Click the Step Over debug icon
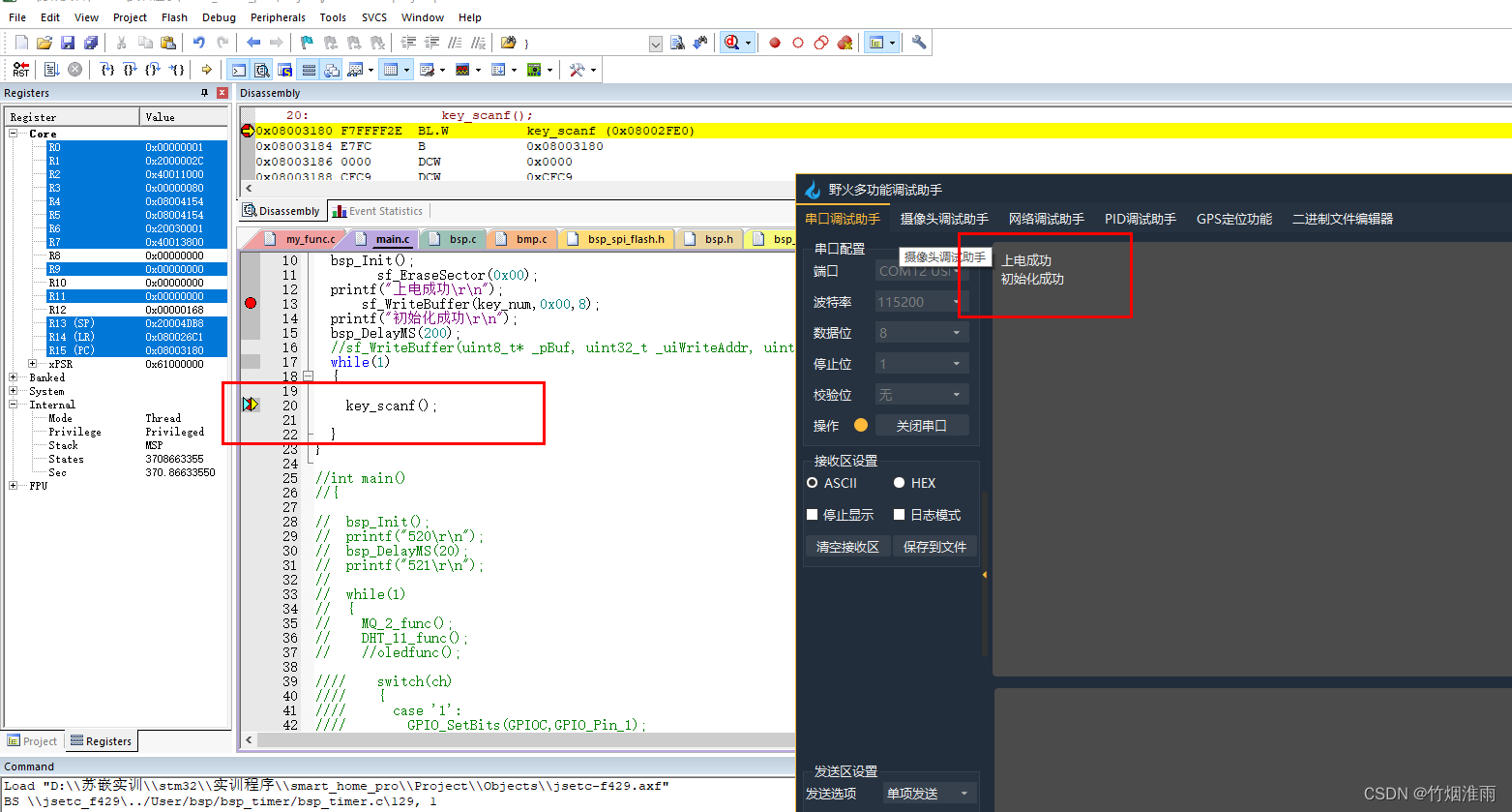This screenshot has width=1512, height=812. 129,69
